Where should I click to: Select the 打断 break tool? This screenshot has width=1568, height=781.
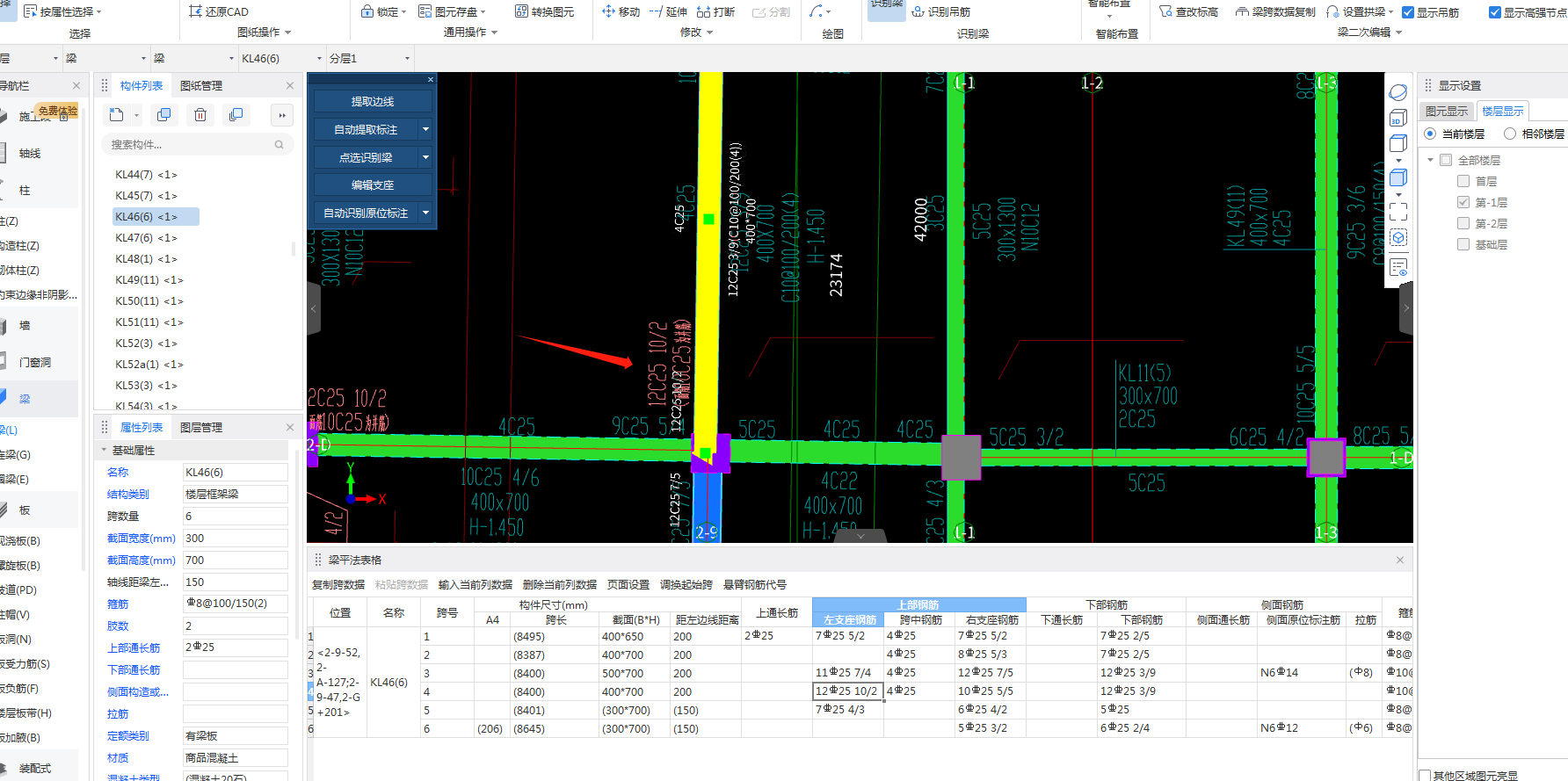coord(715,11)
